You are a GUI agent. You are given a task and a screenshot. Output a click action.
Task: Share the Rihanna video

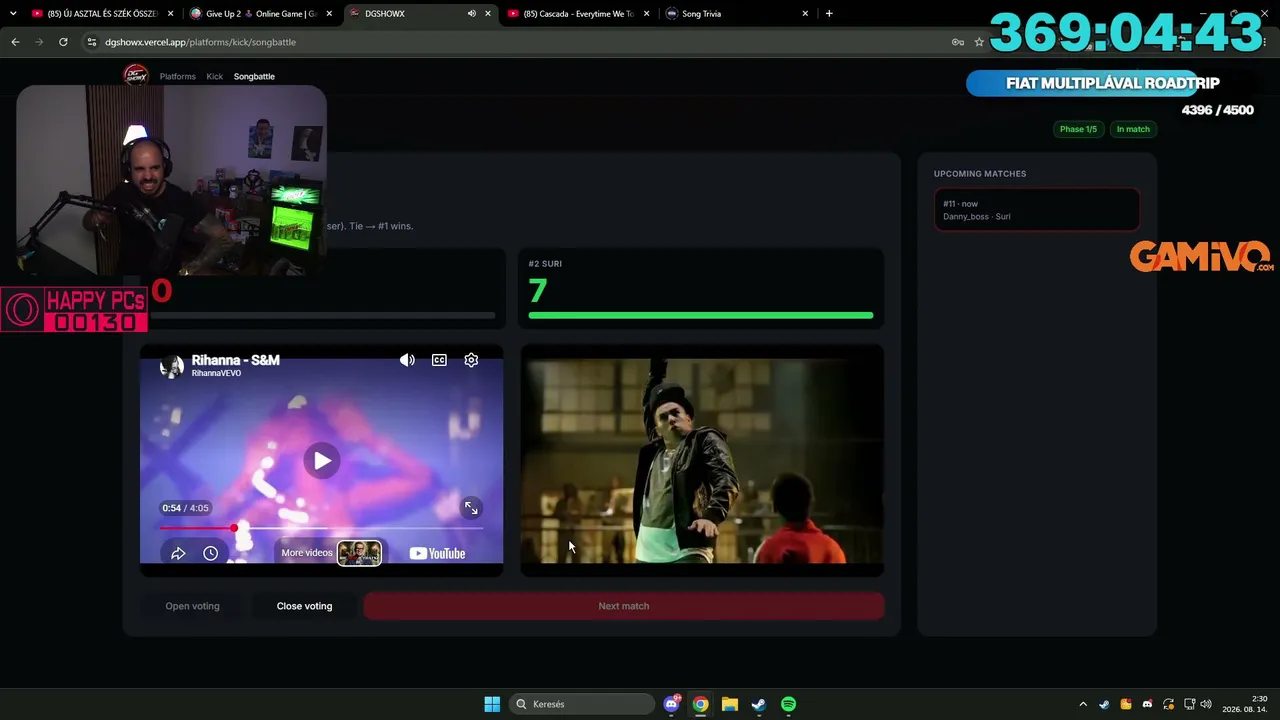pyautogui.click(x=178, y=553)
